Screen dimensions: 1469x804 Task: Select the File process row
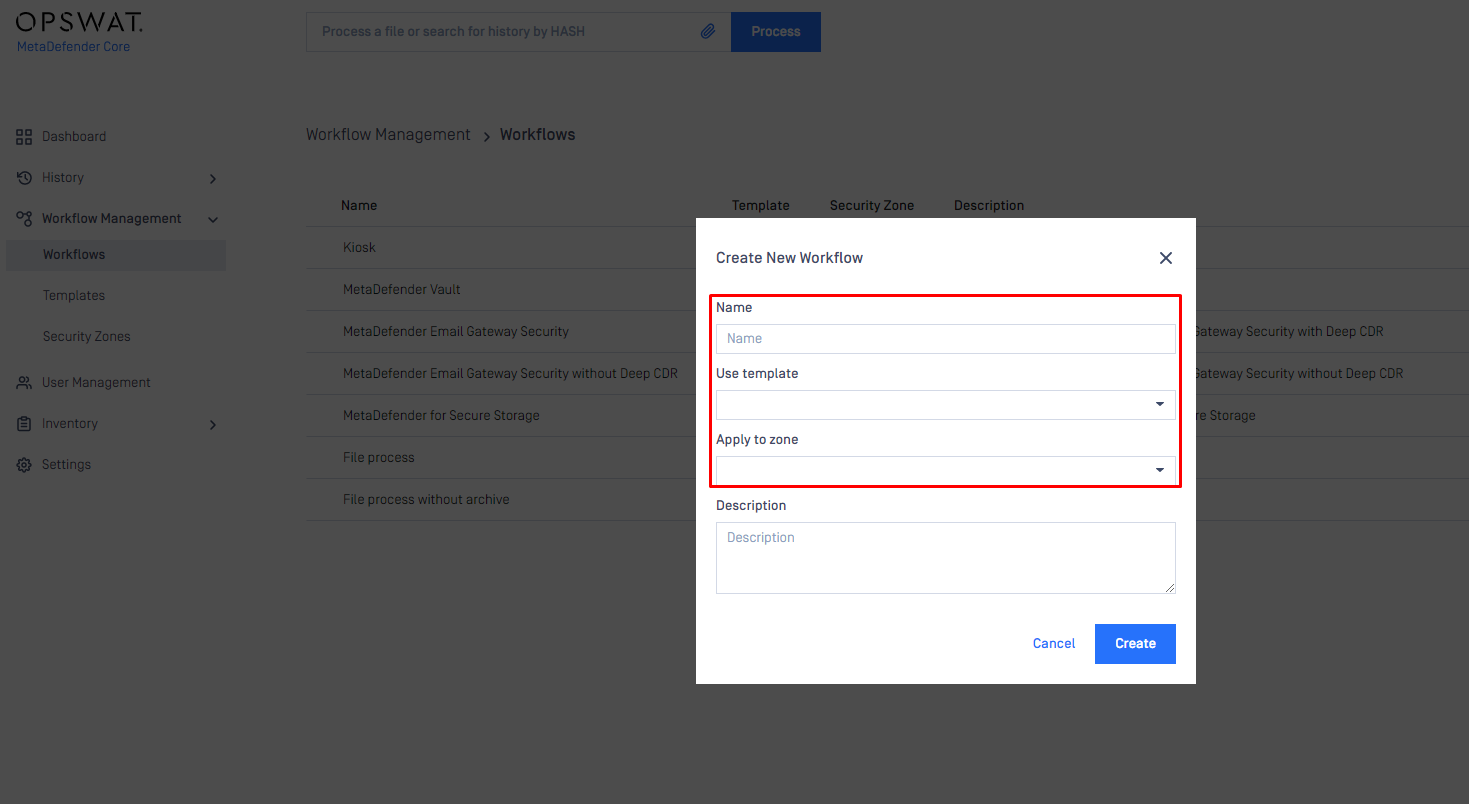click(379, 458)
